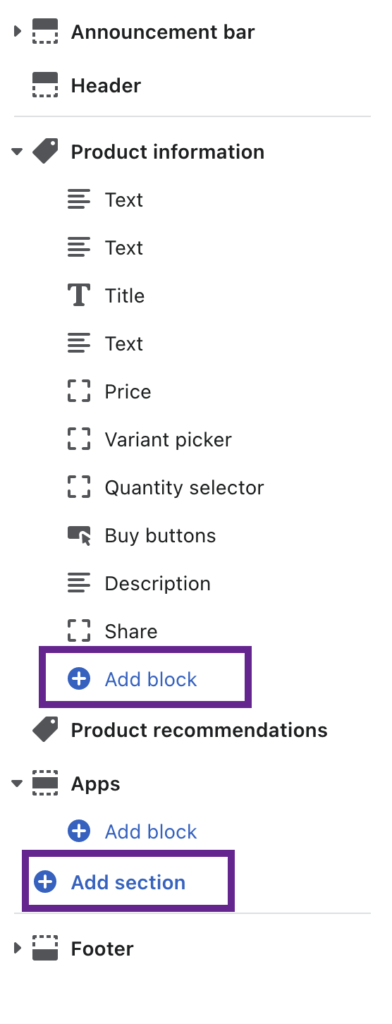Click the Description lines icon
This screenshot has width=392, height=1024.
[79, 583]
